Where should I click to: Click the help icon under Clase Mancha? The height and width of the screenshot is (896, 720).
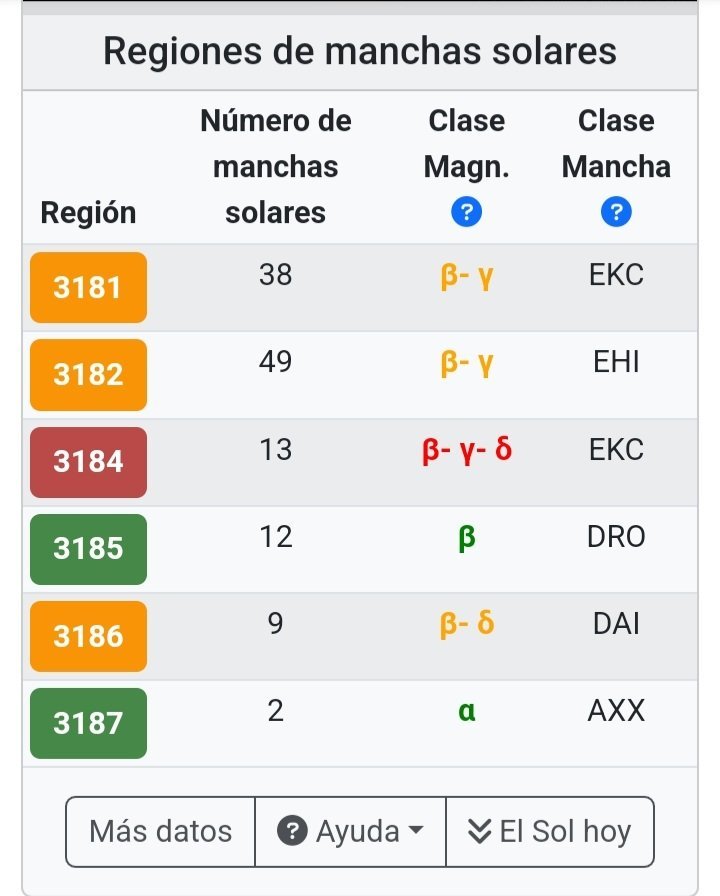point(616,212)
